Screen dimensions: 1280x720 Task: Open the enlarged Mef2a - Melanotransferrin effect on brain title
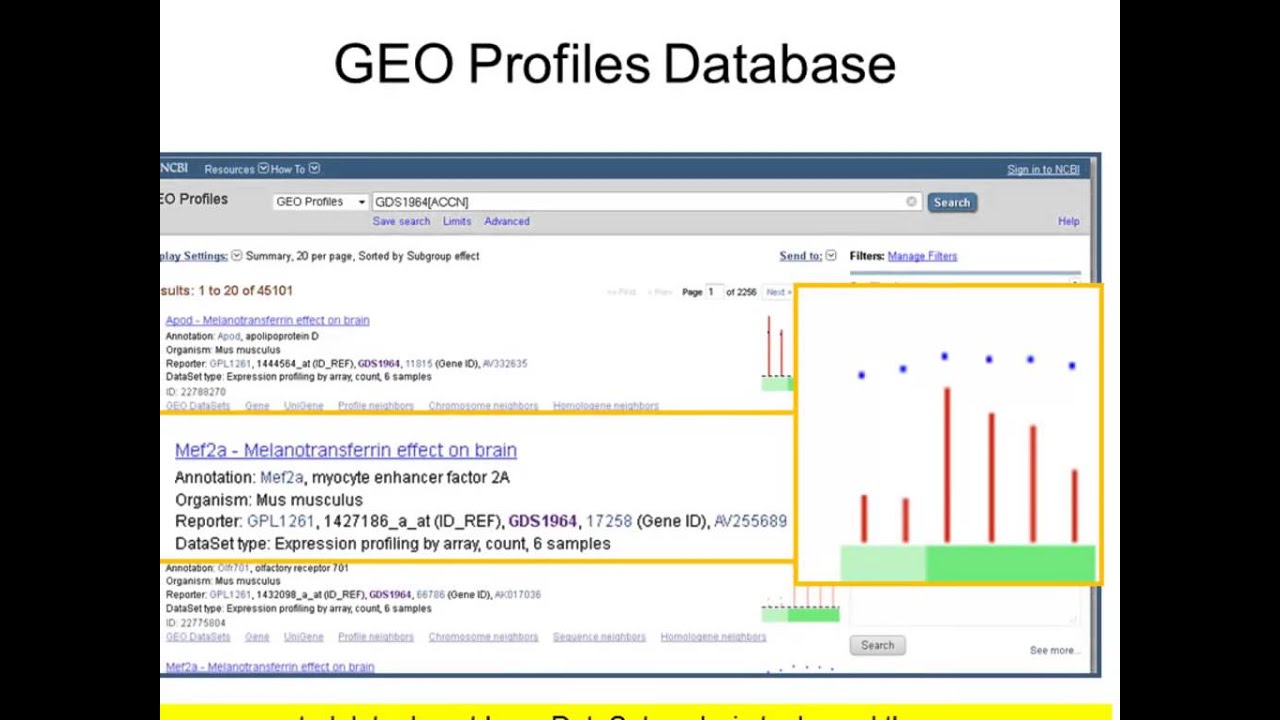pos(346,450)
